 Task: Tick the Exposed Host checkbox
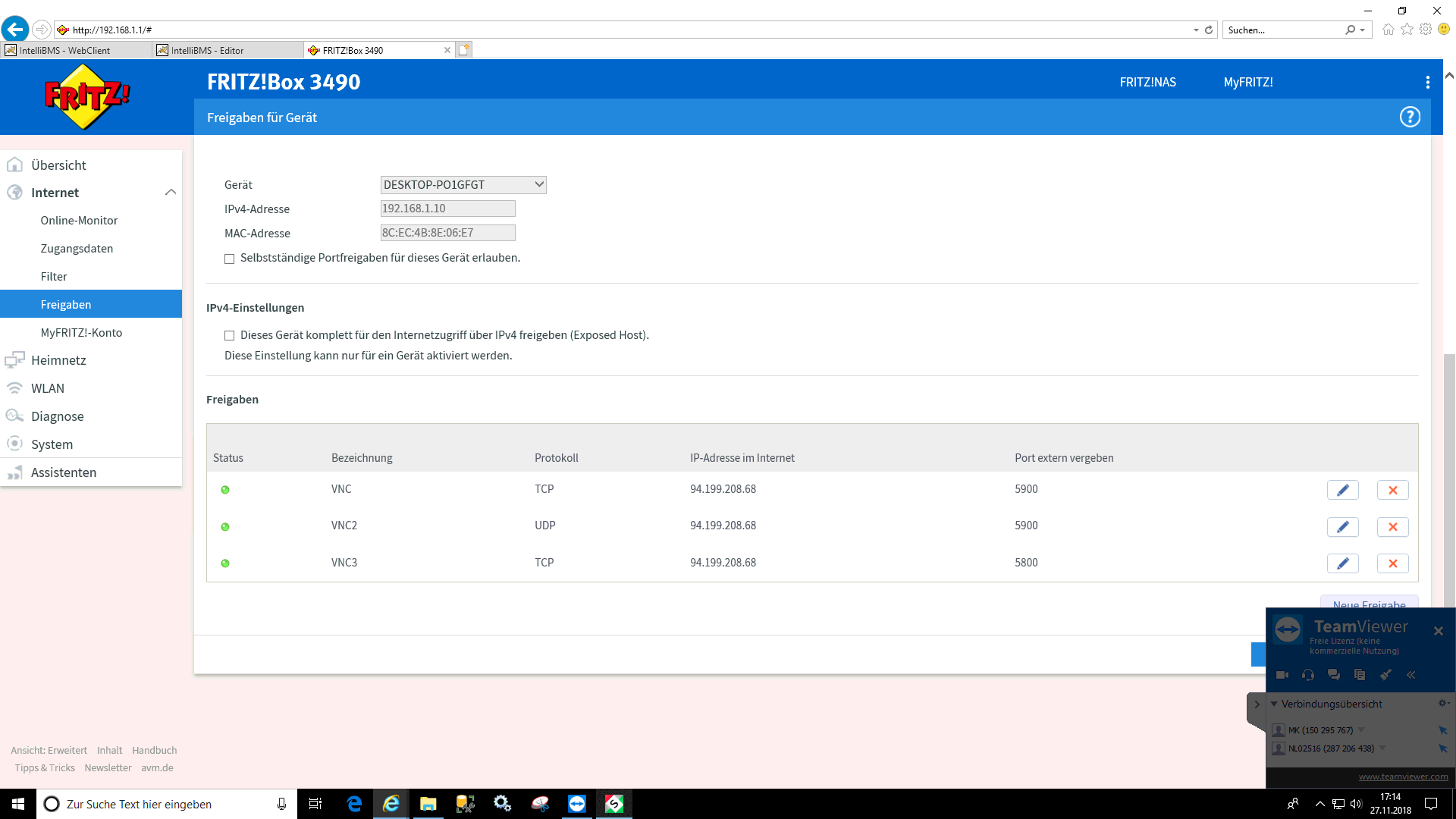229,335
